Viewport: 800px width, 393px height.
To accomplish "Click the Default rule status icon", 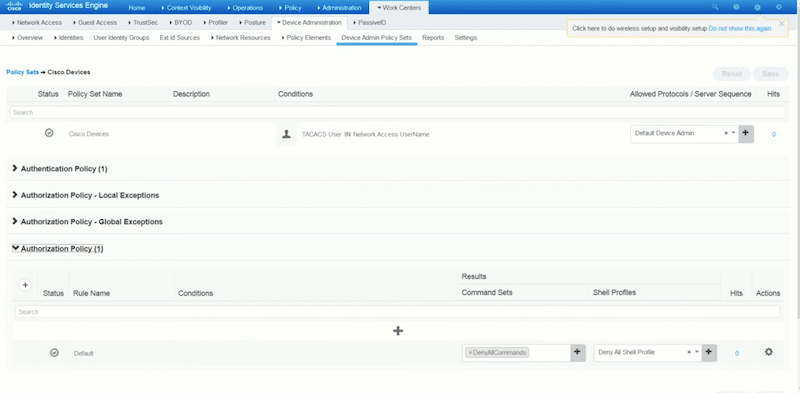I will point(54,352).
